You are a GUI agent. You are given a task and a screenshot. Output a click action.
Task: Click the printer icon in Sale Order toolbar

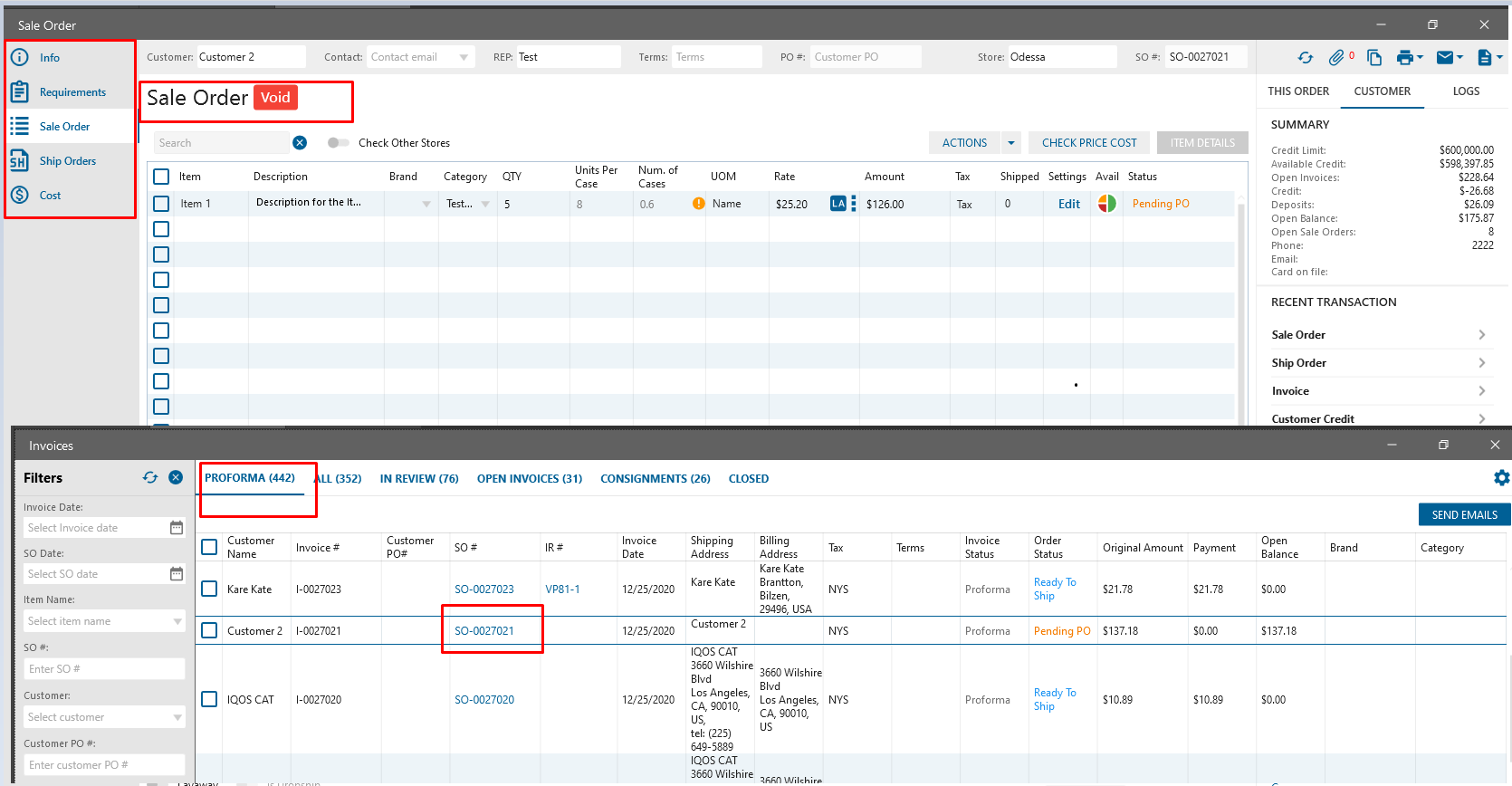1405,57
